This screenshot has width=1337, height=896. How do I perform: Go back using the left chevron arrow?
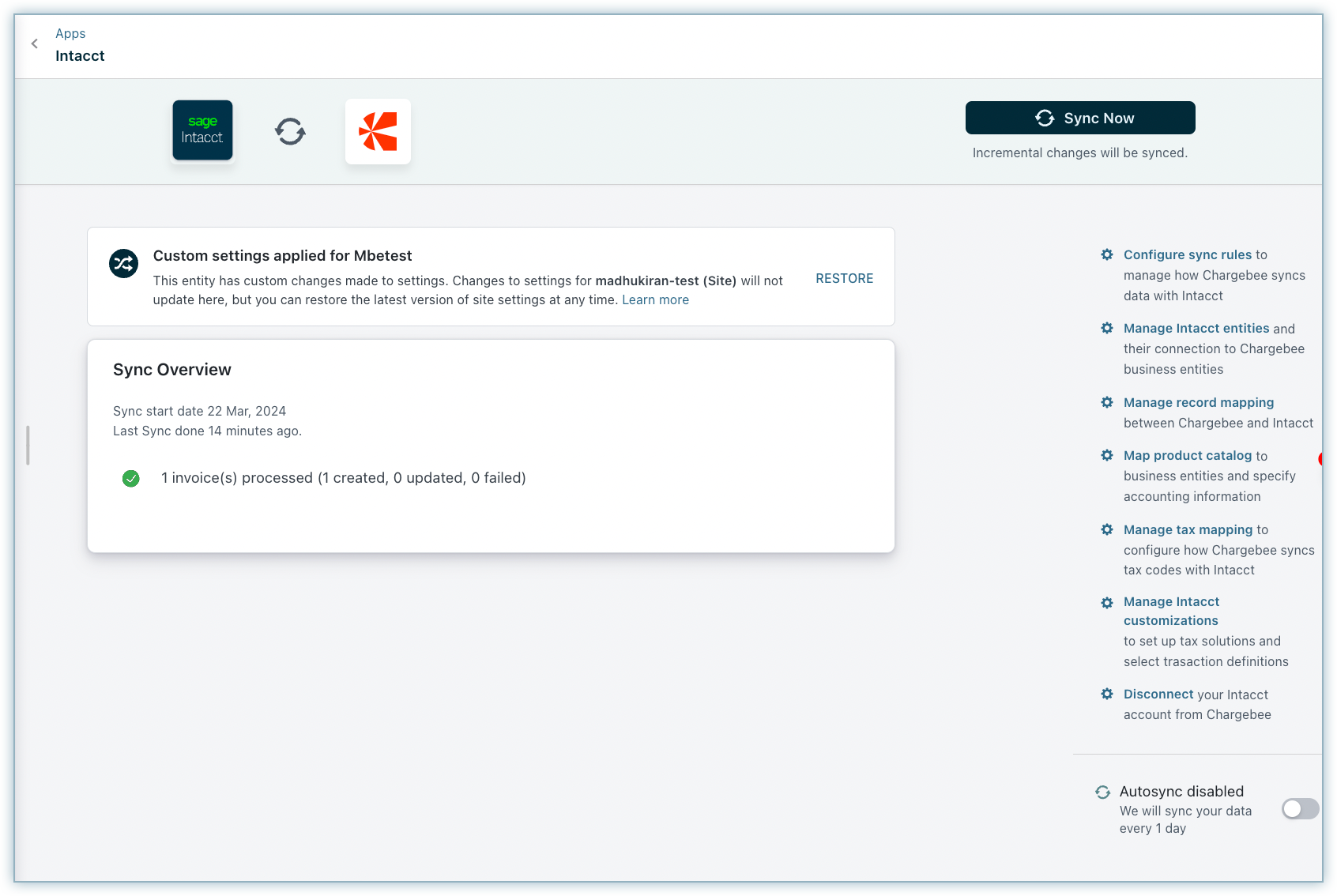click(x=35, y=44)
